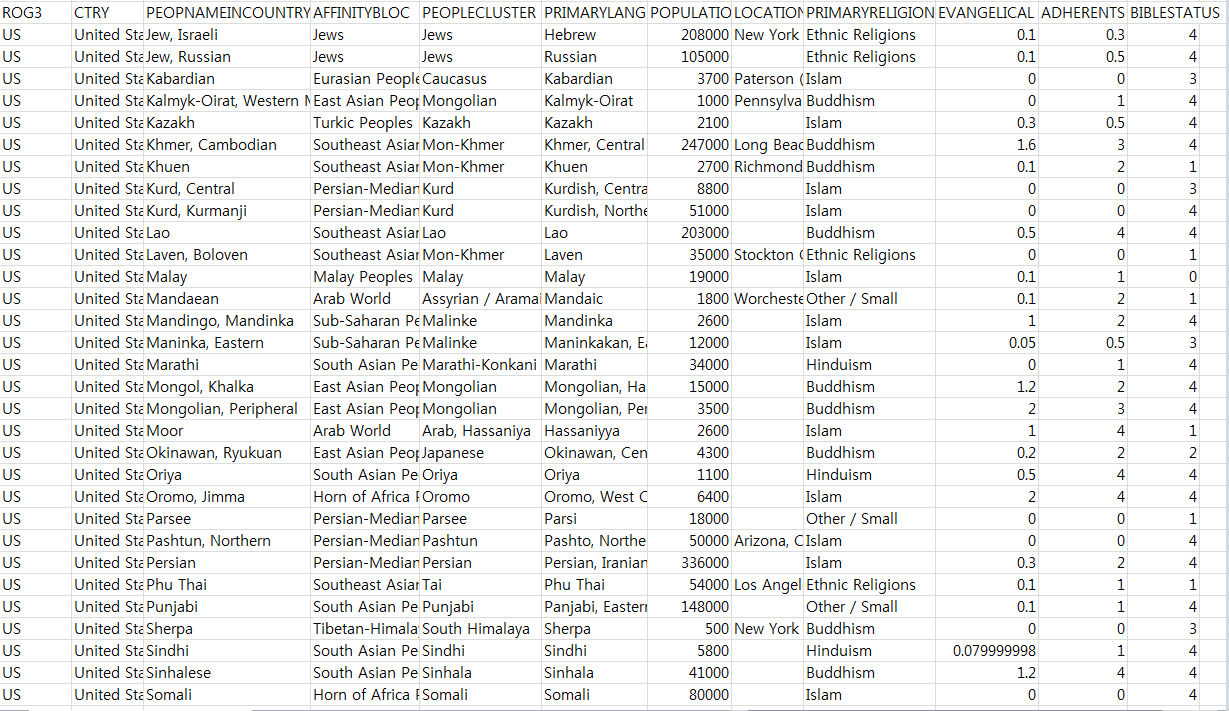Select the cluster cell "Marathi-Konkani"

(x=480, y=365)
